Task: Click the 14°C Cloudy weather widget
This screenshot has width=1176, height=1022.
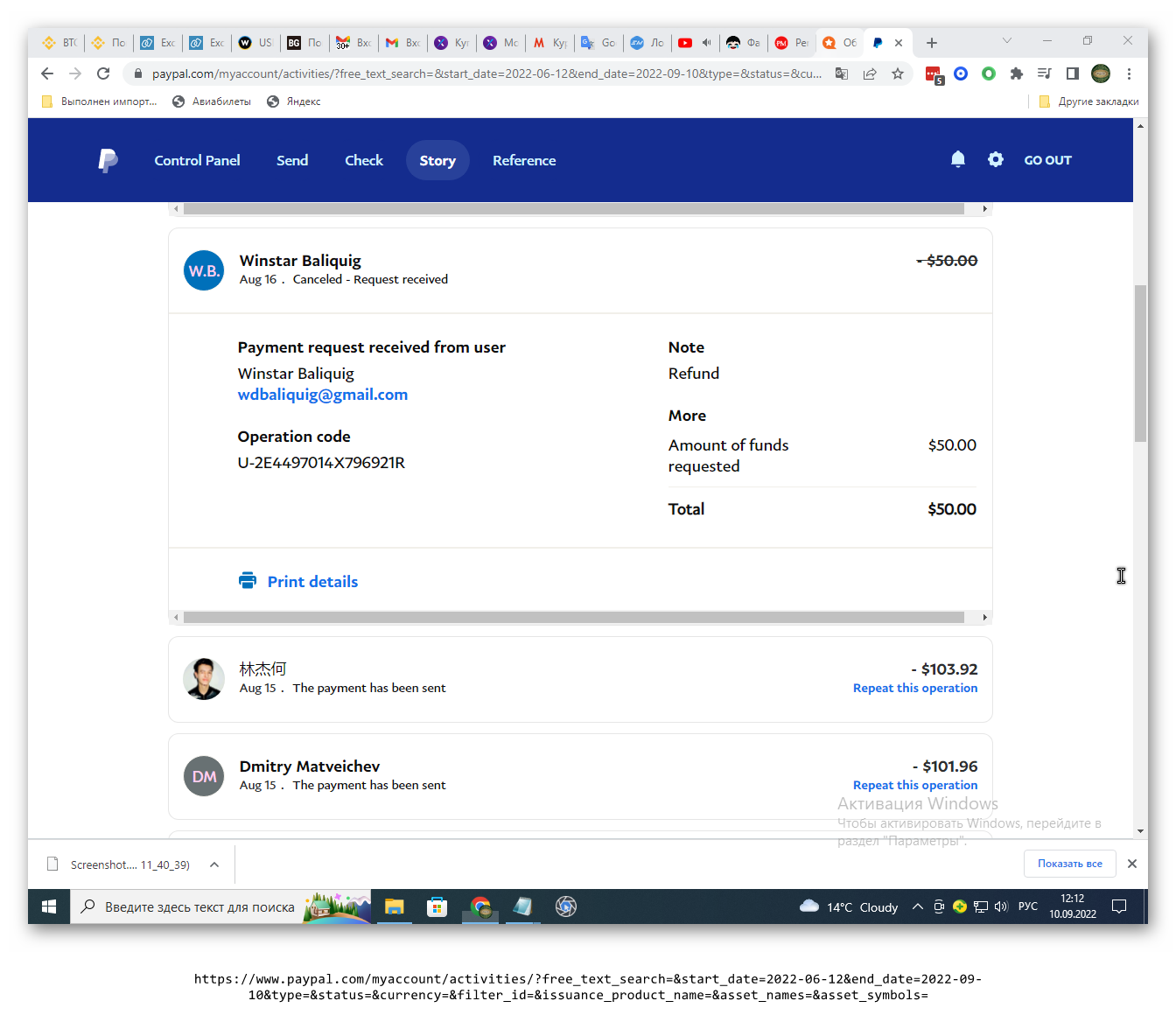Action: 849,906
